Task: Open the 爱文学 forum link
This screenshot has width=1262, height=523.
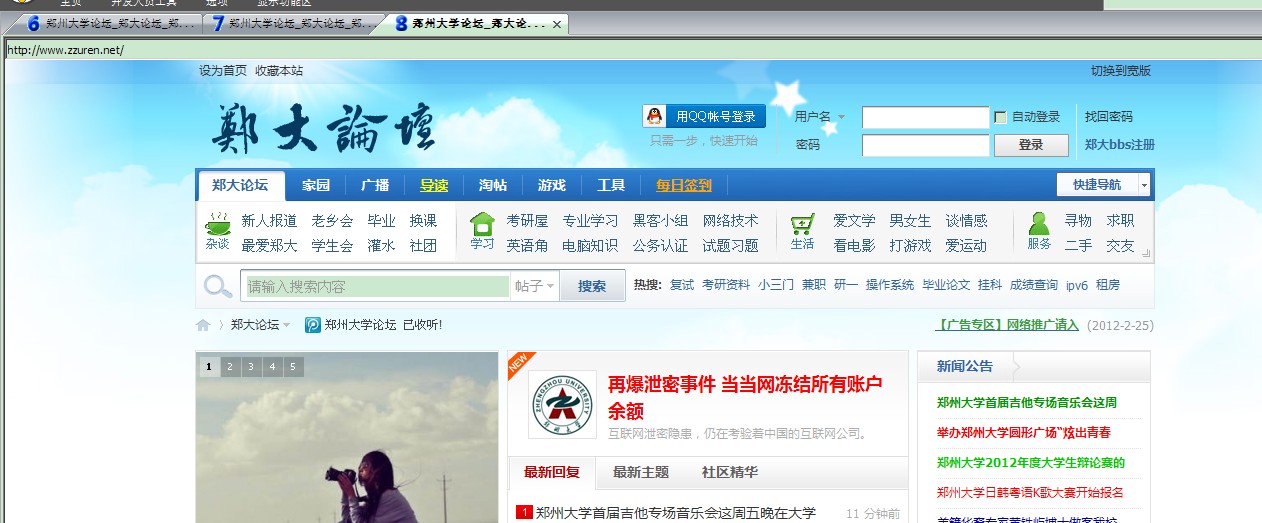Action: pos(854,221)
